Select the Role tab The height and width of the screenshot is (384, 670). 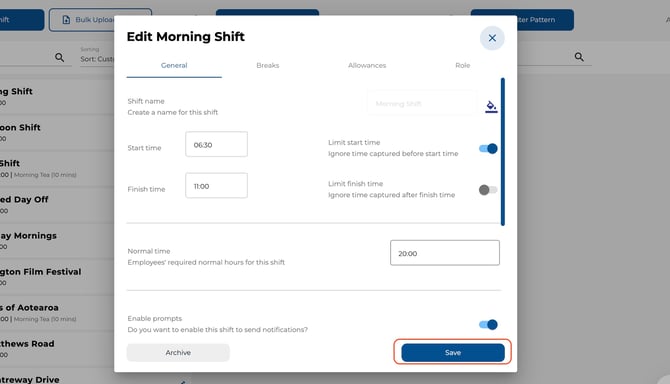(462, 65)
